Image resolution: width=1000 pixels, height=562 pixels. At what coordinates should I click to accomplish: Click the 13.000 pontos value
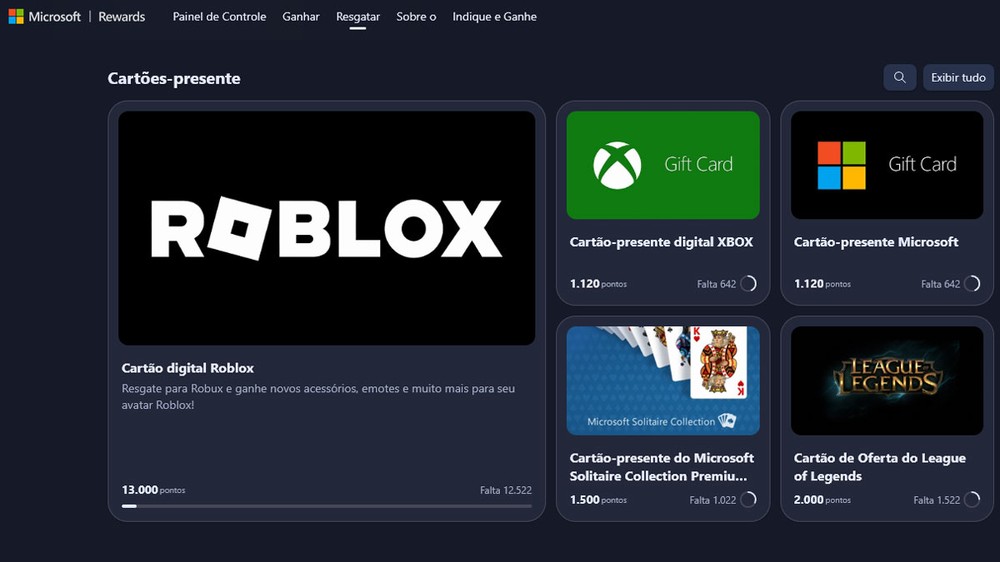click(x=153, y=490)
